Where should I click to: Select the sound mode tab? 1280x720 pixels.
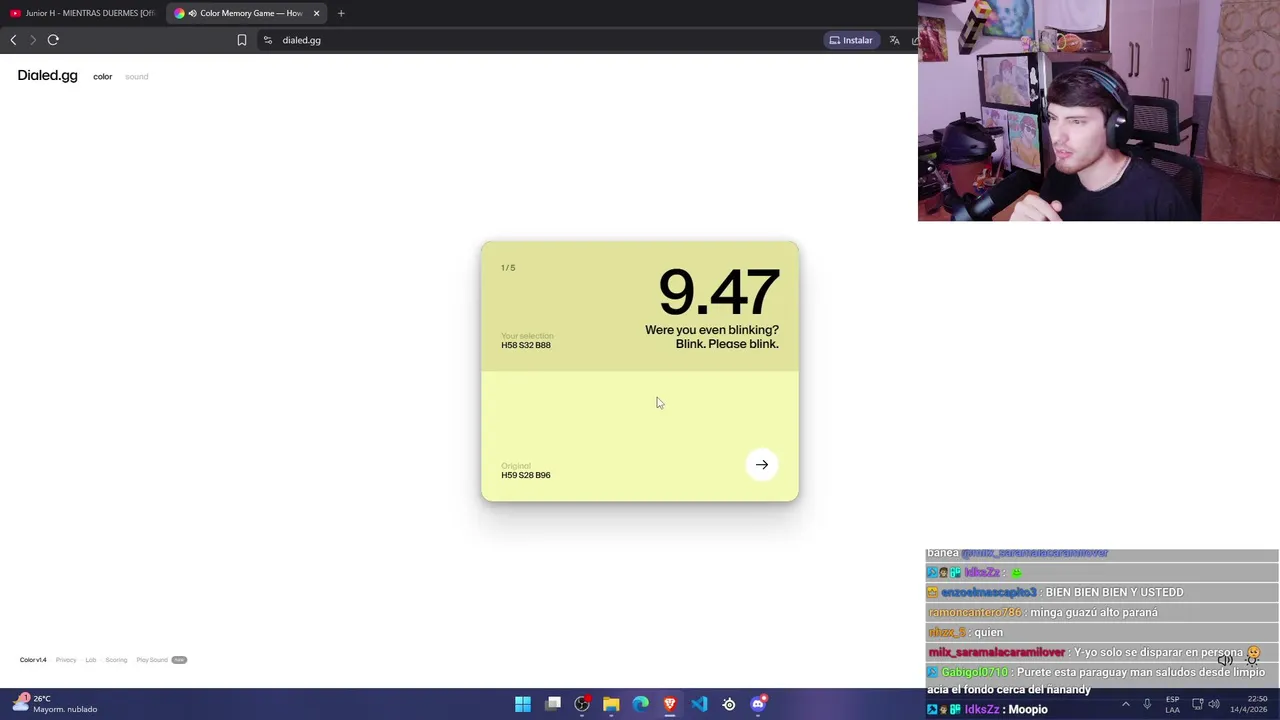[x=136, y=77]
